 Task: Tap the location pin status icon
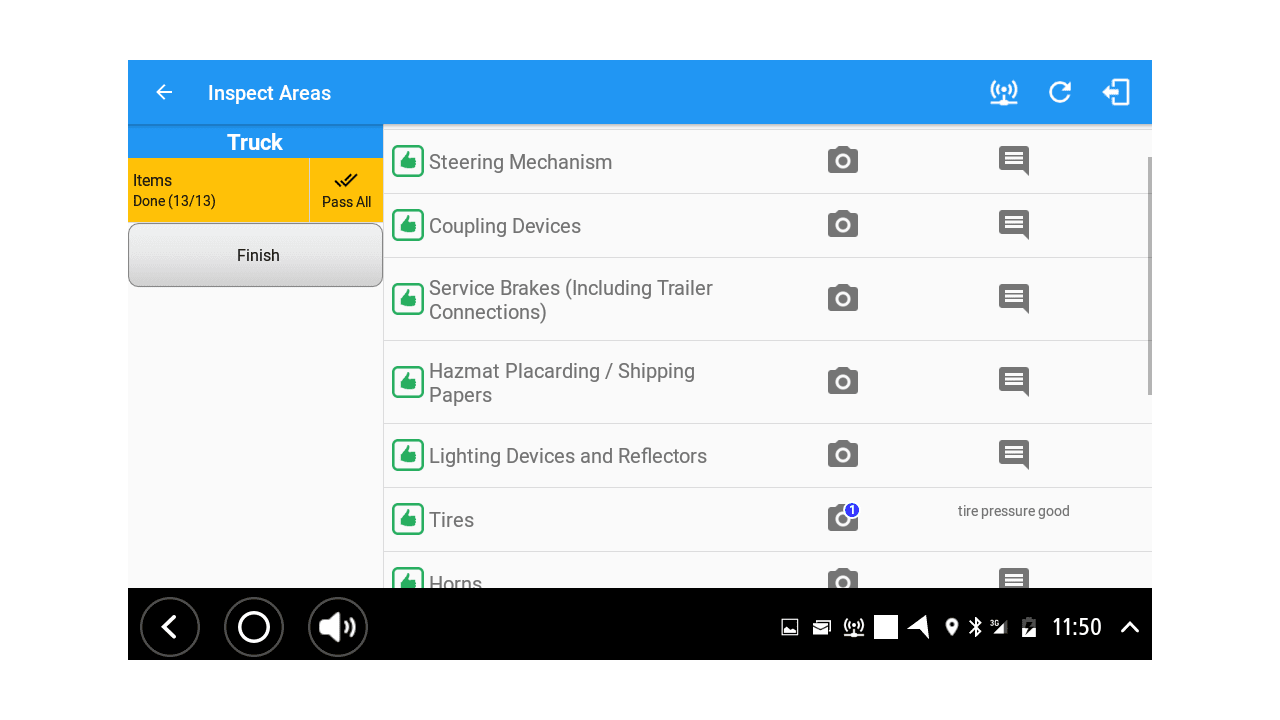pos(952,627)
